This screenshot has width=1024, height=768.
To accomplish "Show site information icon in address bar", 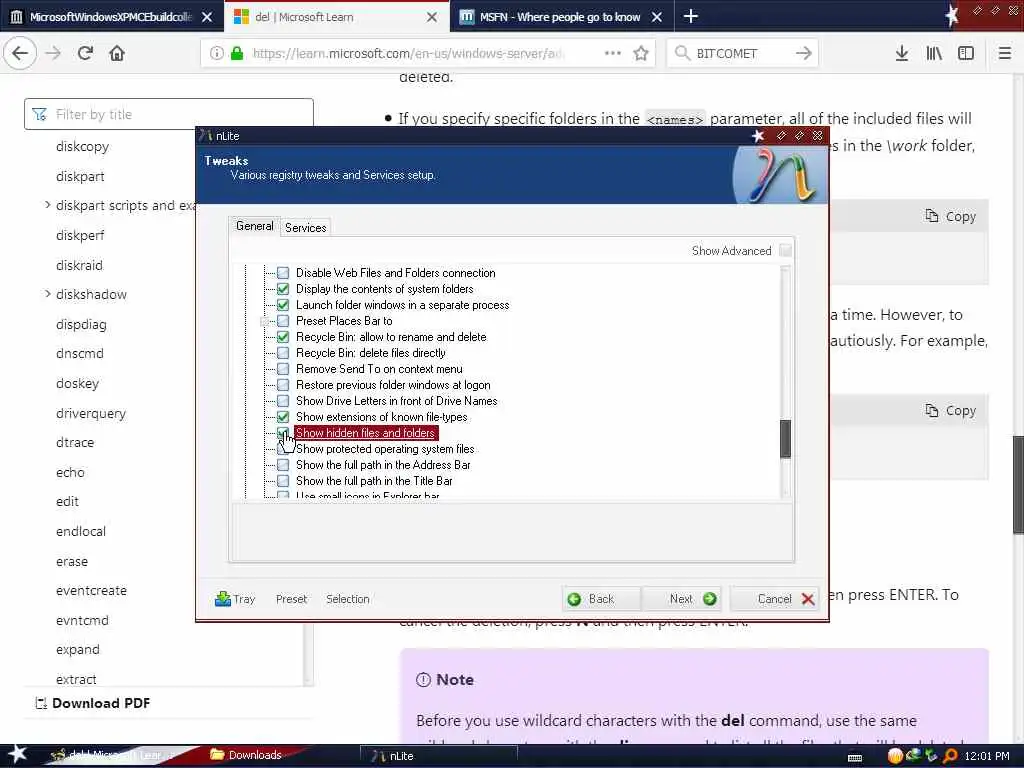I will 216,53.
